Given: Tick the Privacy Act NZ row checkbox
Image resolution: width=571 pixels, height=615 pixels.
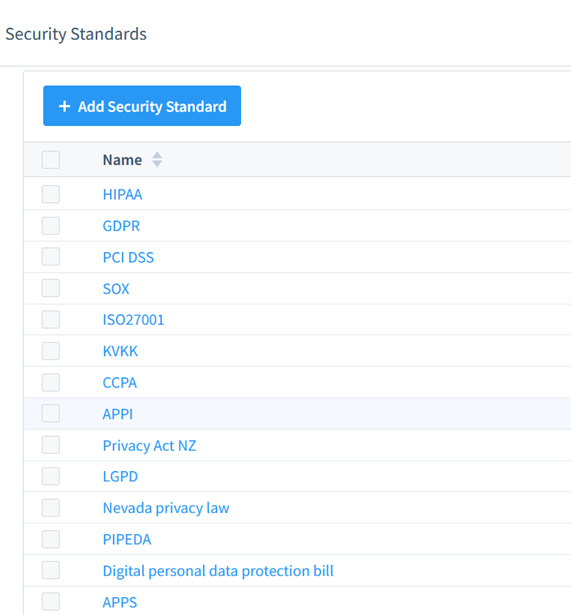Looking at the screenshot, I should [x=51, y=445].
